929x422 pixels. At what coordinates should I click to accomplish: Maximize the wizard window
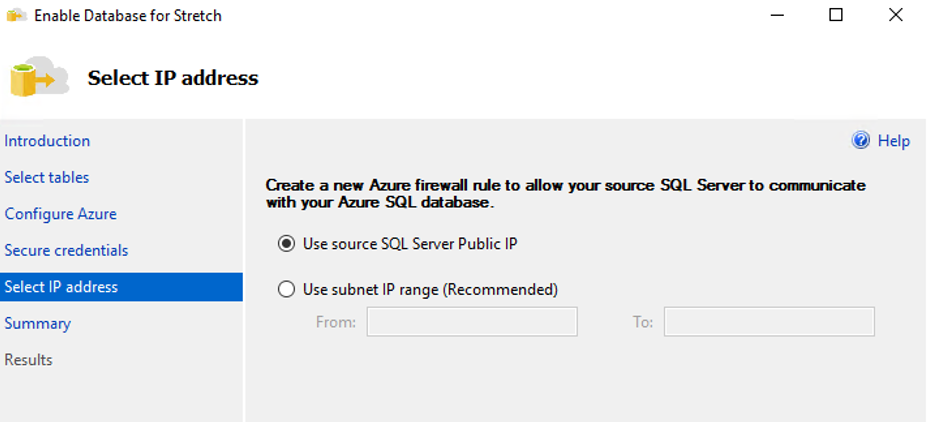(x=836, y=15)
